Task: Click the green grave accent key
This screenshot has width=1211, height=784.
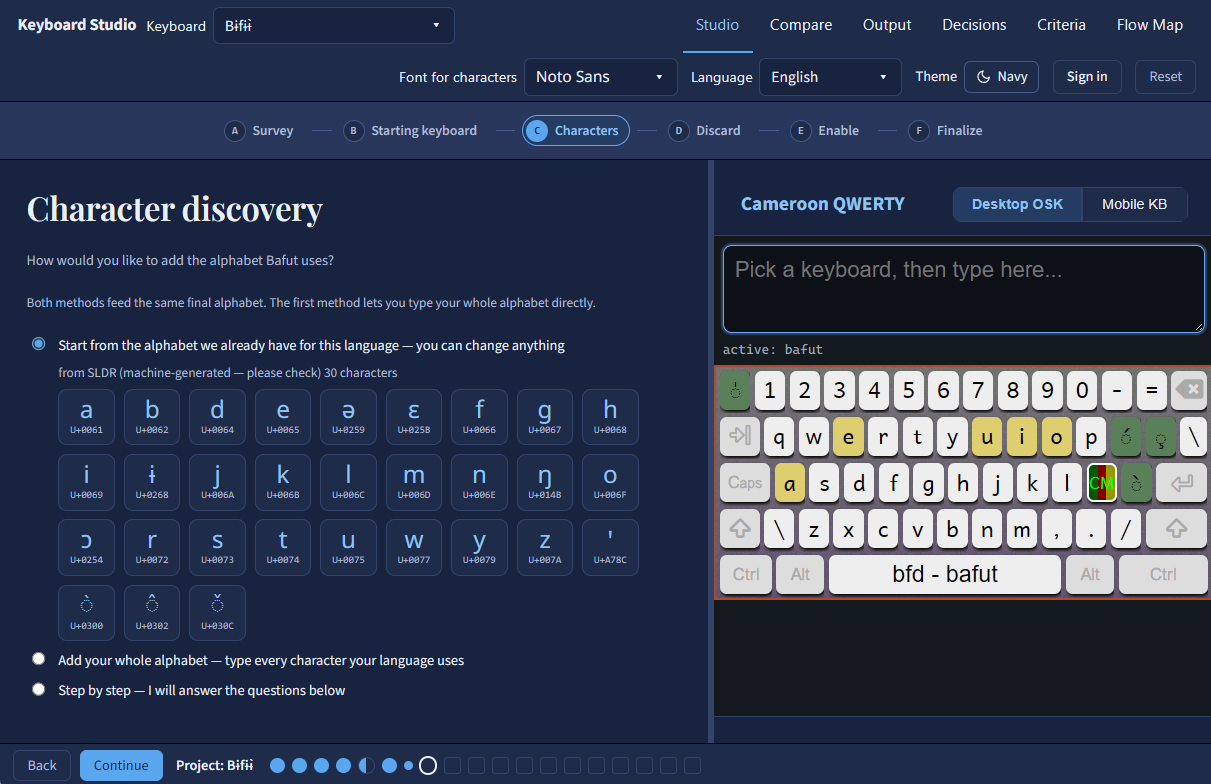Action: click(1136, 483)
